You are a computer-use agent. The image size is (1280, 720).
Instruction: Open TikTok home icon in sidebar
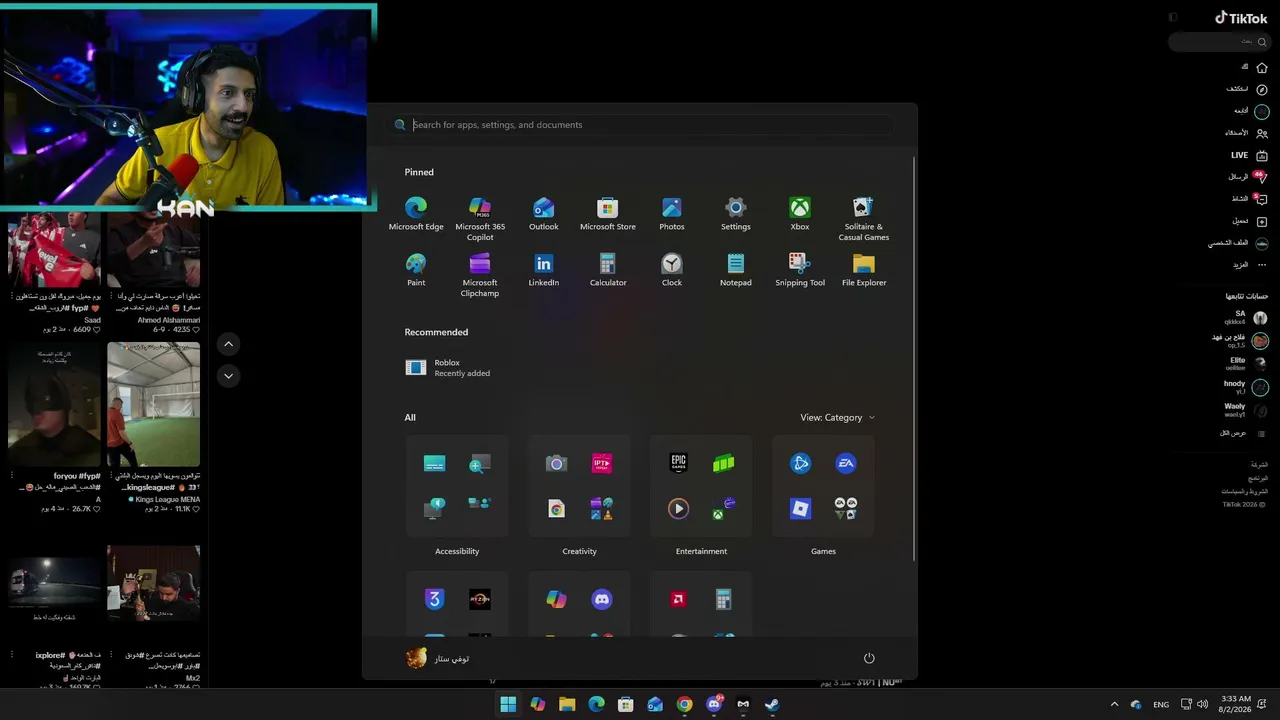pos(1262,67)
